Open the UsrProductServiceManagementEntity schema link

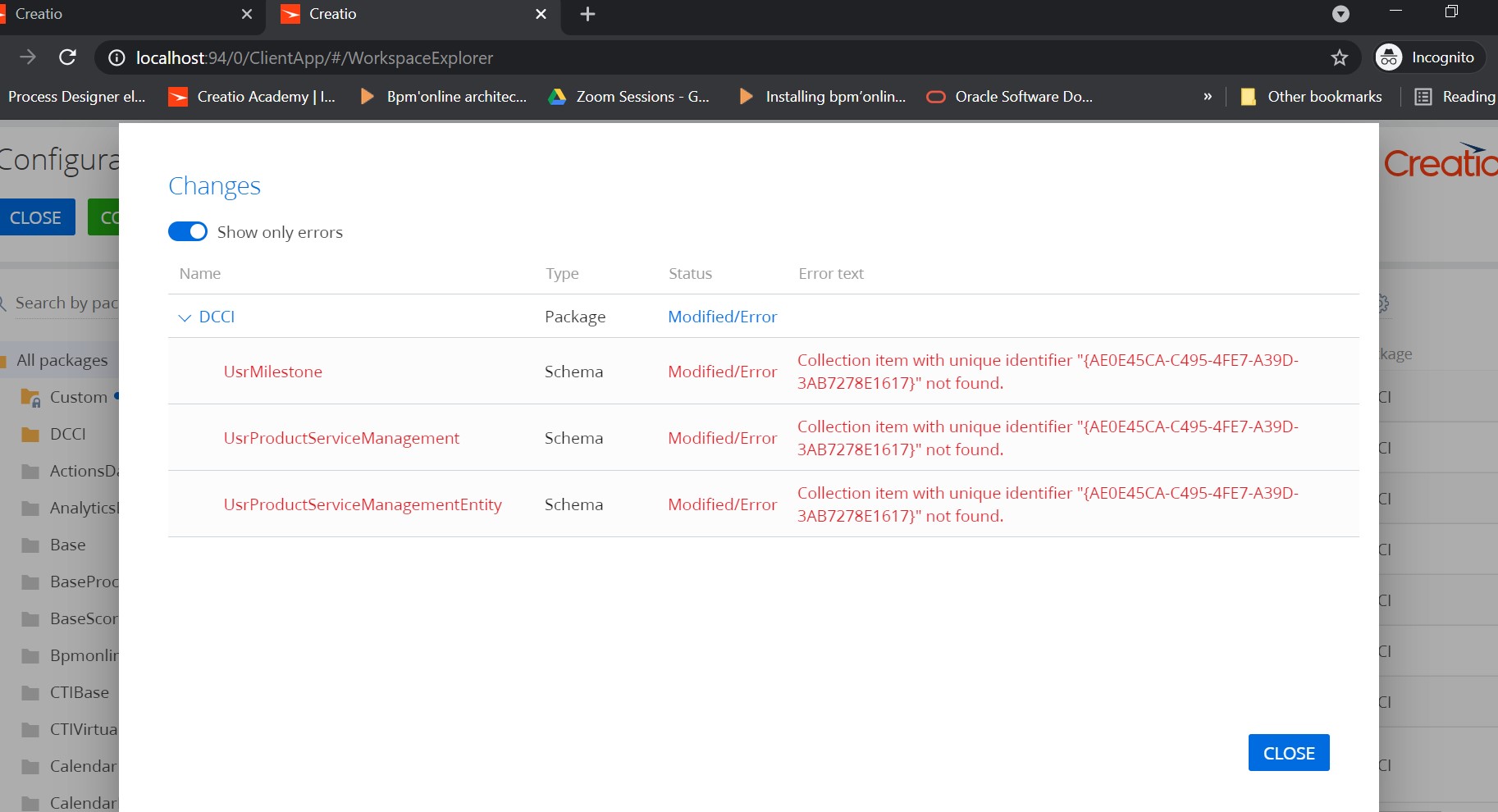tap(363, 504)
